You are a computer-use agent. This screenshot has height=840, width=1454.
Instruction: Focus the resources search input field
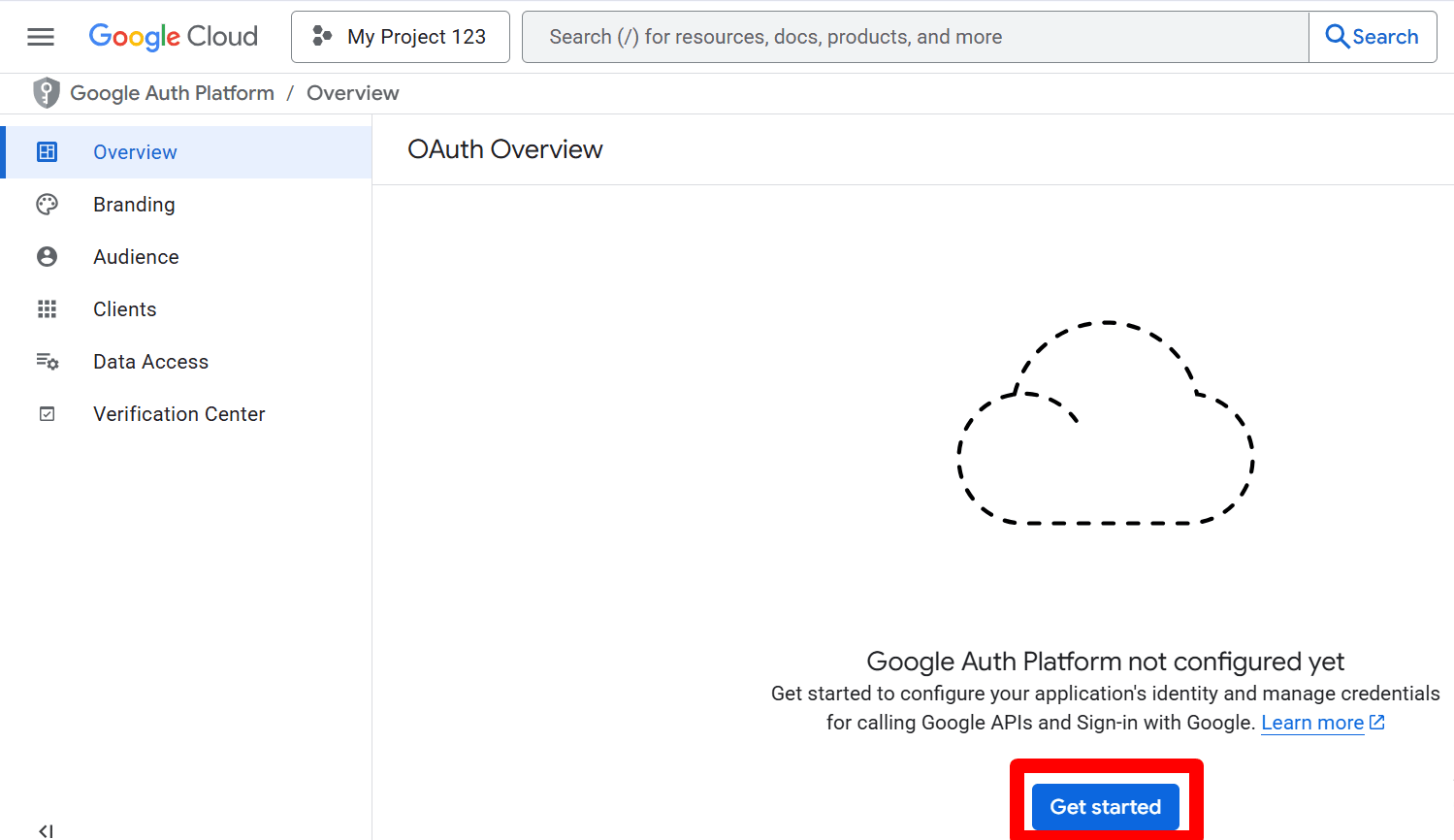[916, 37]
